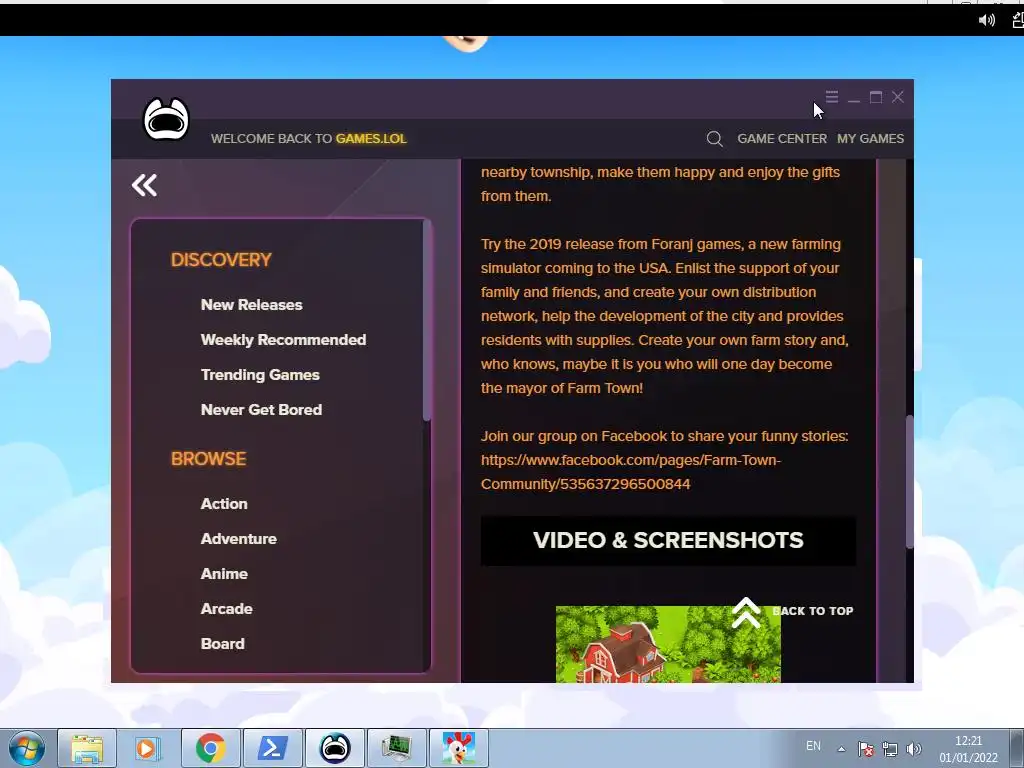Click the sidebar panel scrollbar
Screen dimensions: 1024x768
click(x=426, y=321)
